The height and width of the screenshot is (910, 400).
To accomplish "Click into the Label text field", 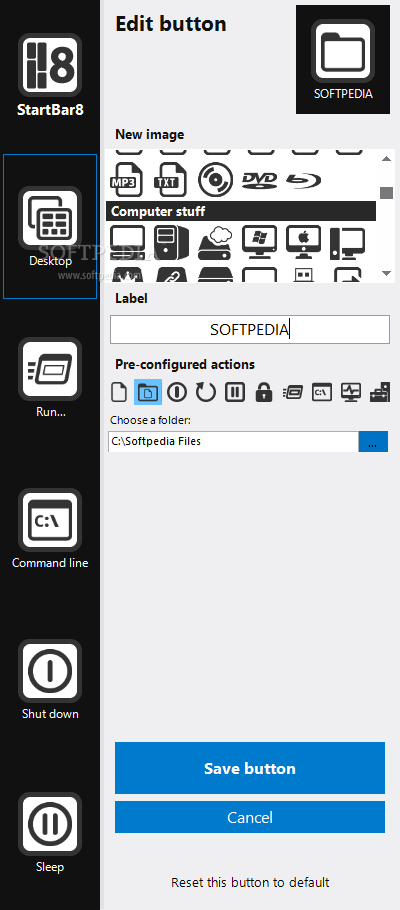I will [250, 330].
